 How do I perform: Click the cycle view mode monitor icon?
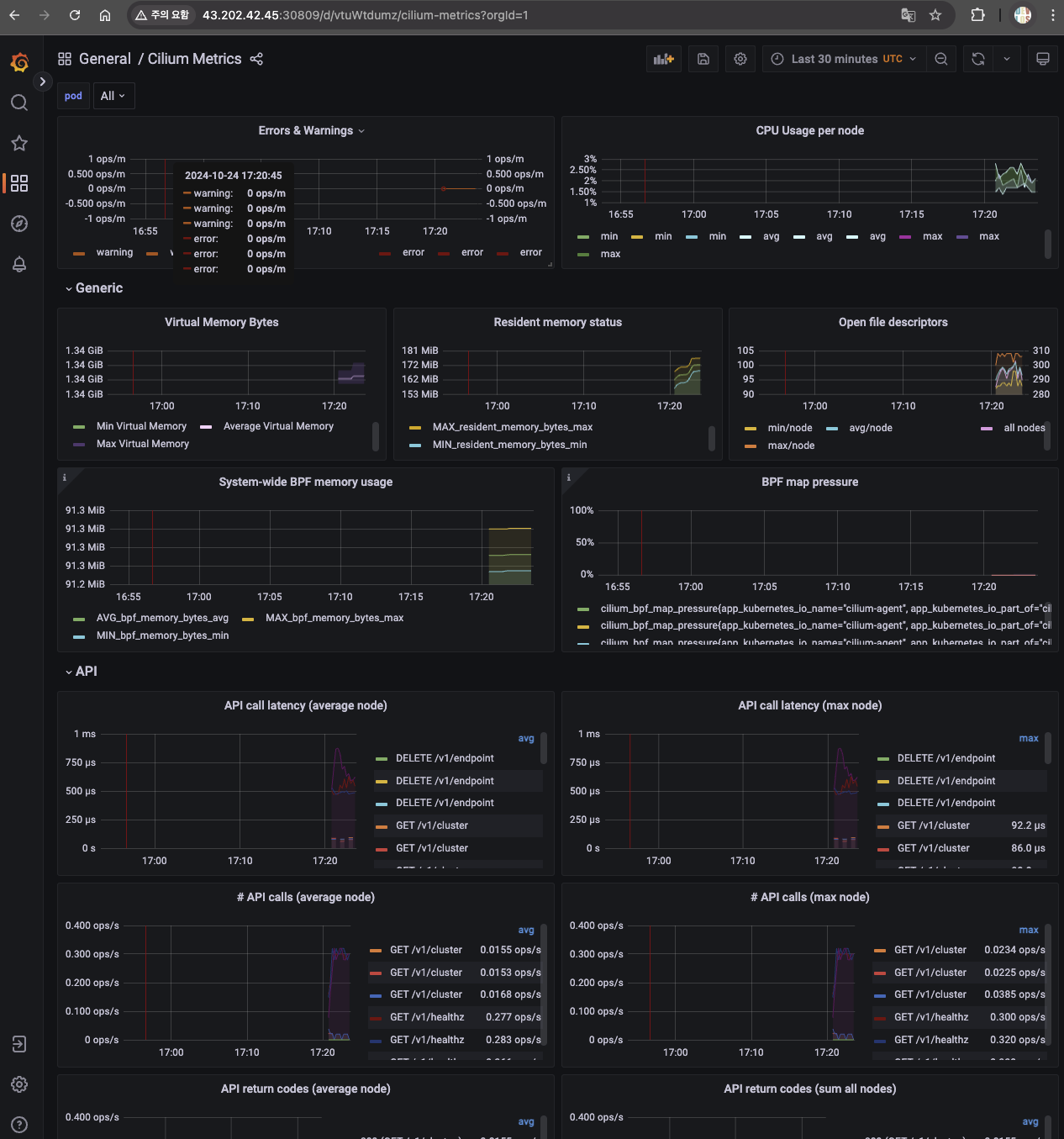point(1043,59)
